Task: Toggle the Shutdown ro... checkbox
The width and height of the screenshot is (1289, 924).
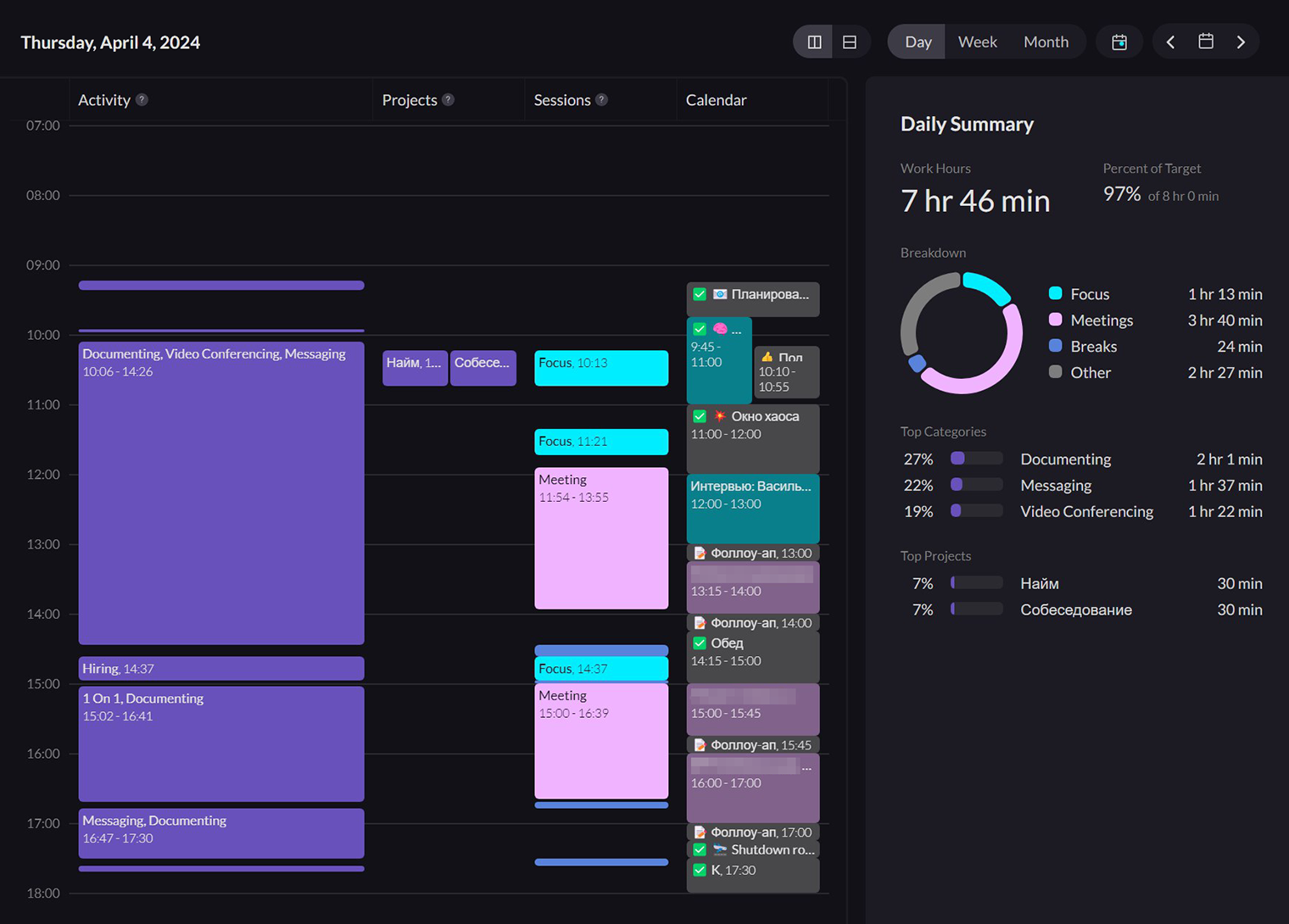Action: point(700,849)
